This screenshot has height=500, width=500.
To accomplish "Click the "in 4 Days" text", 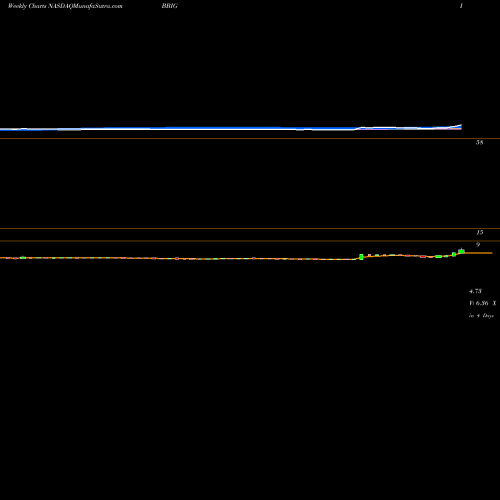I will (x=481, y=315).
